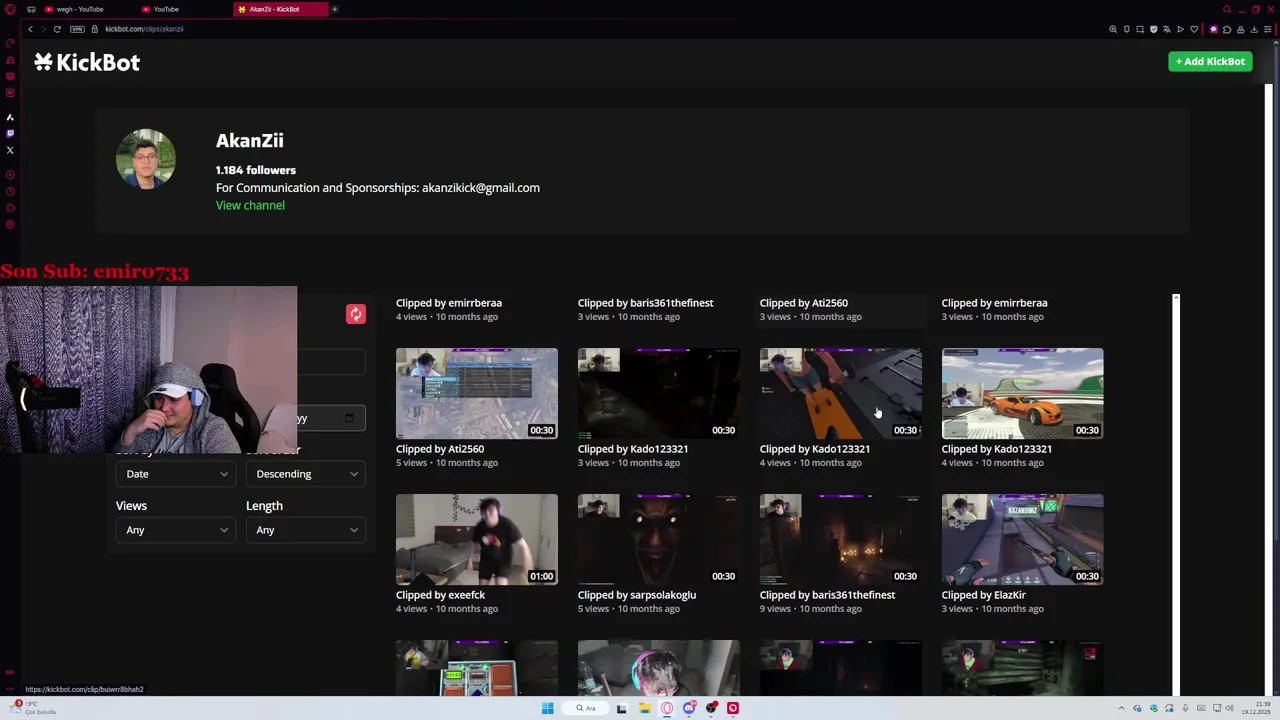Open the Date sort dropdown
The height and width of the screenshot is (720, 1280).
(x=175, y=474)
